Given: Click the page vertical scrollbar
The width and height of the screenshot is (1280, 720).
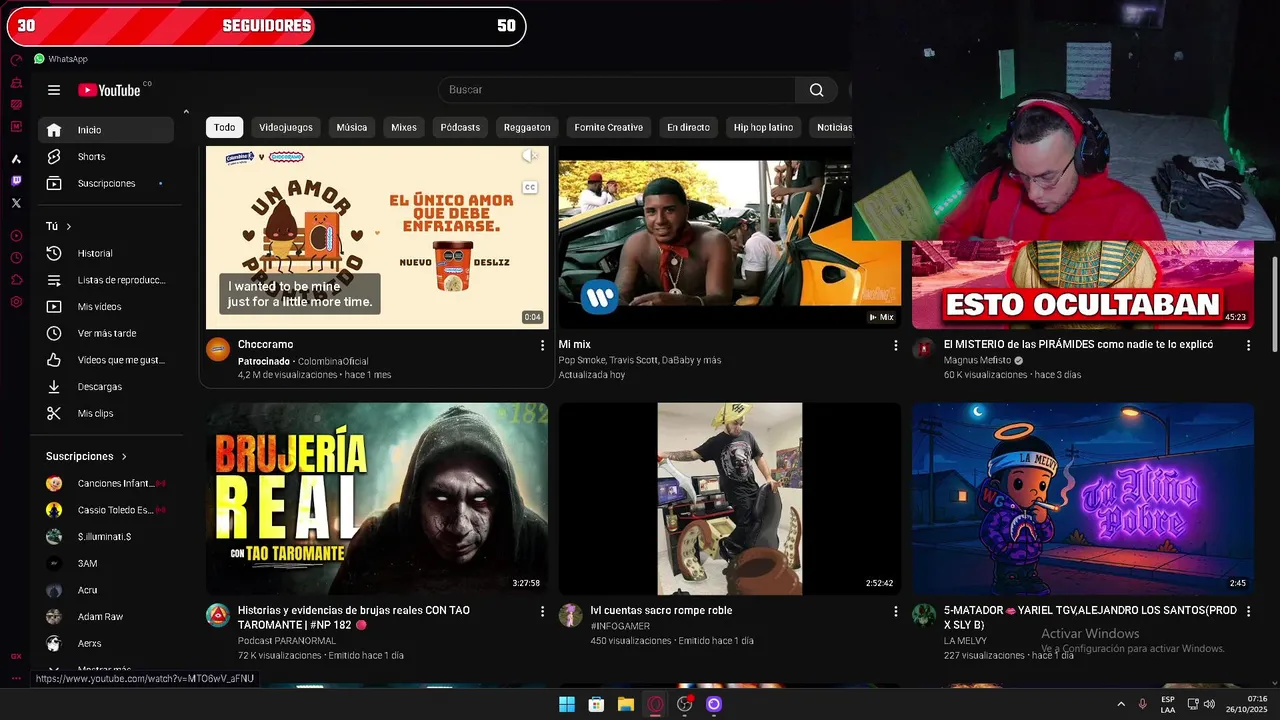Looking at the screenshot, I should coord(1274,305).
